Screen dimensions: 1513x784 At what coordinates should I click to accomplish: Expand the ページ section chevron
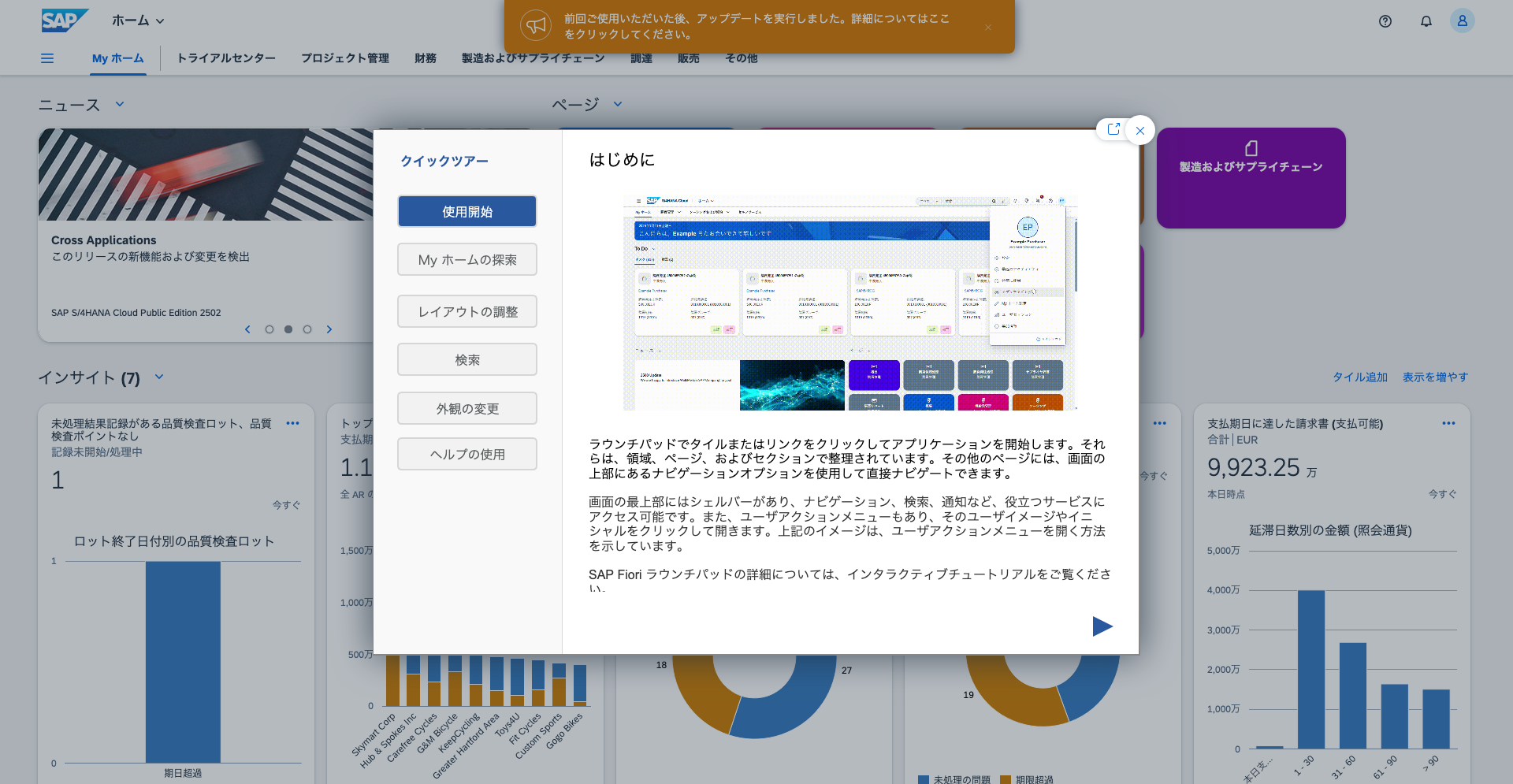point(618,104)
